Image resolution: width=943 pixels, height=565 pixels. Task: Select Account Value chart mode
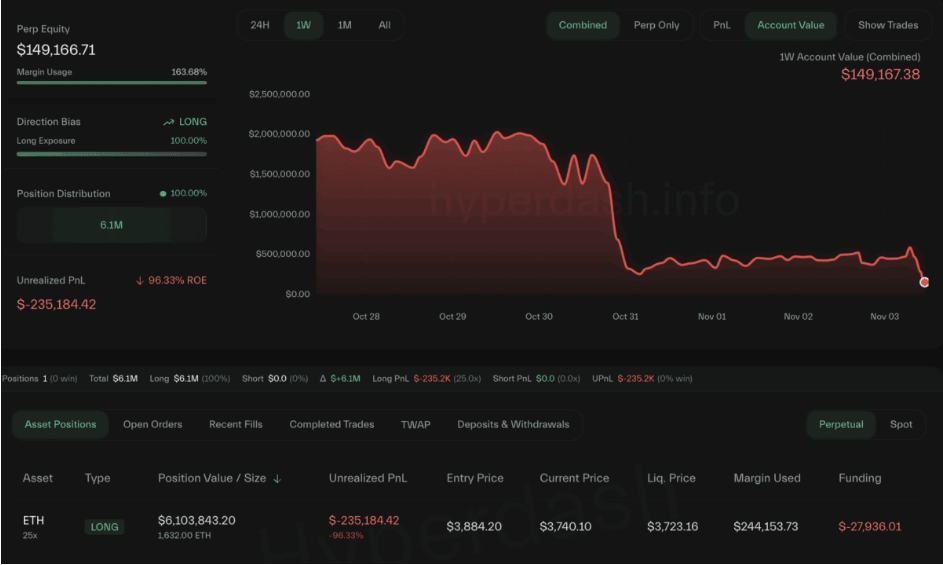point(790,25)
